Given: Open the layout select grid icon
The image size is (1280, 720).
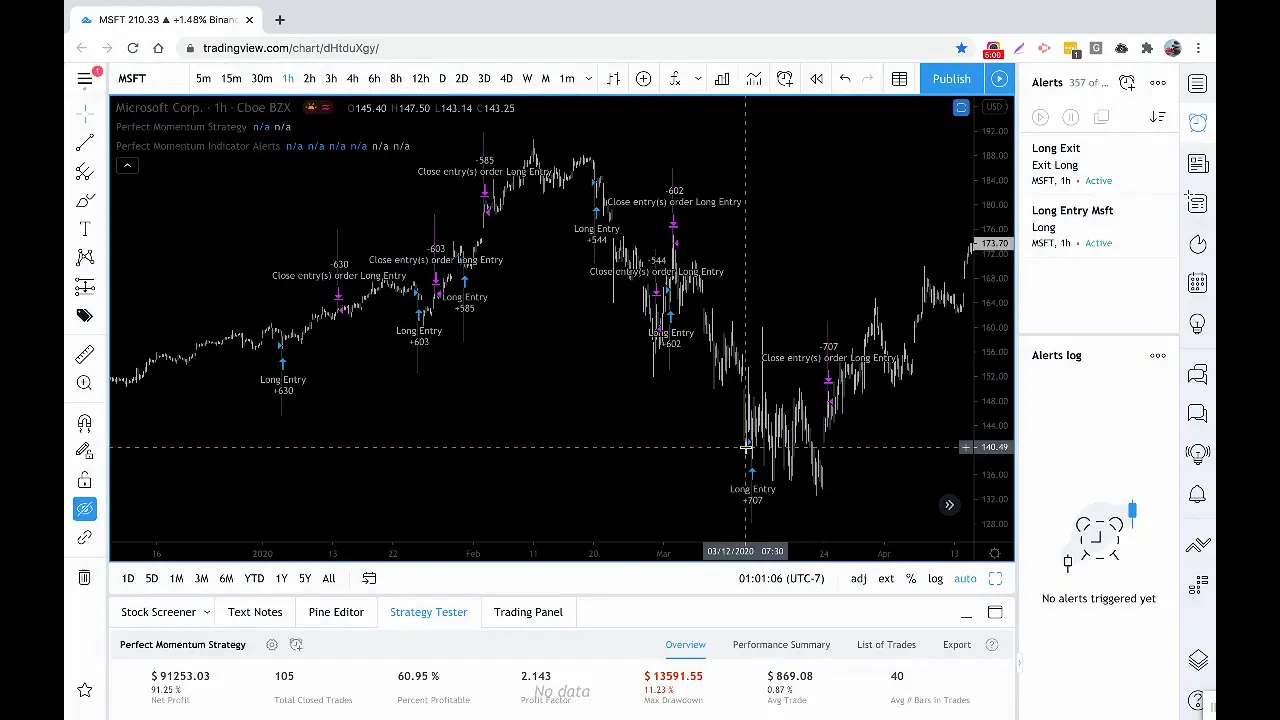Looking at the screenshot, I should coord(899,79).
